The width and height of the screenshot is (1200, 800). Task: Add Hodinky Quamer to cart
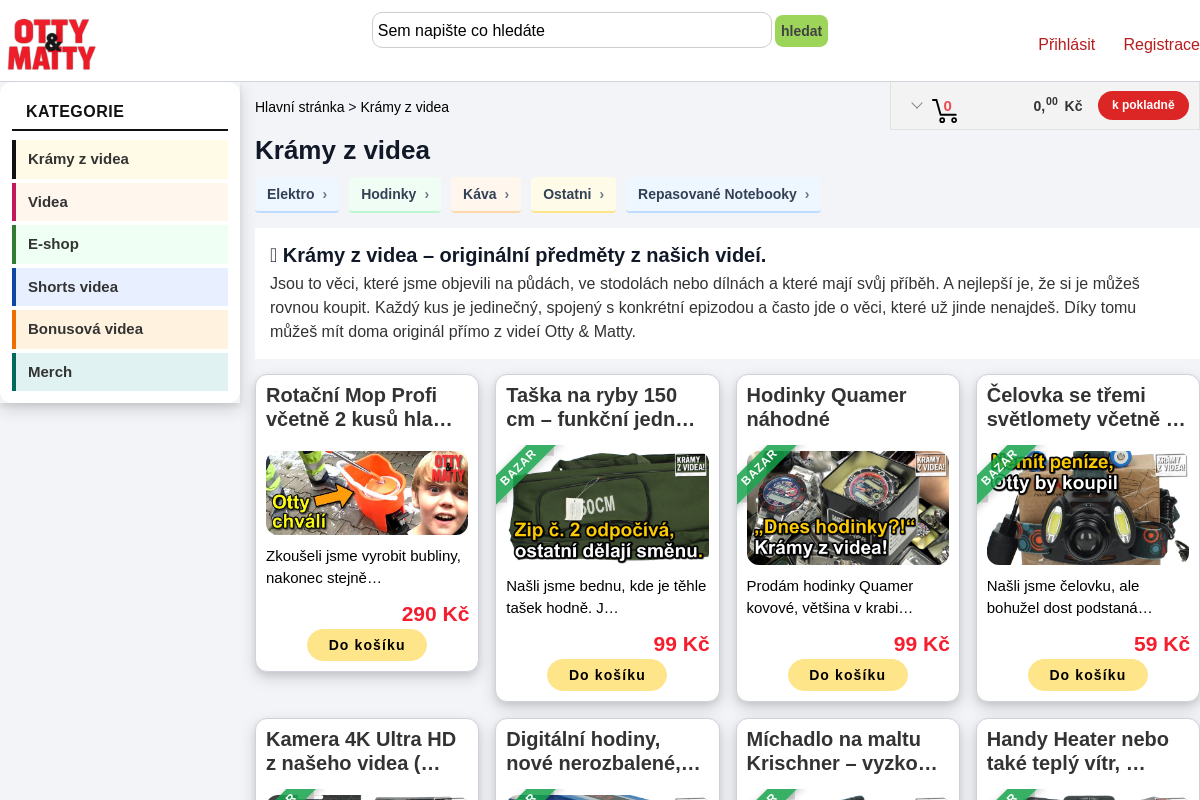(x=847, y=675)
